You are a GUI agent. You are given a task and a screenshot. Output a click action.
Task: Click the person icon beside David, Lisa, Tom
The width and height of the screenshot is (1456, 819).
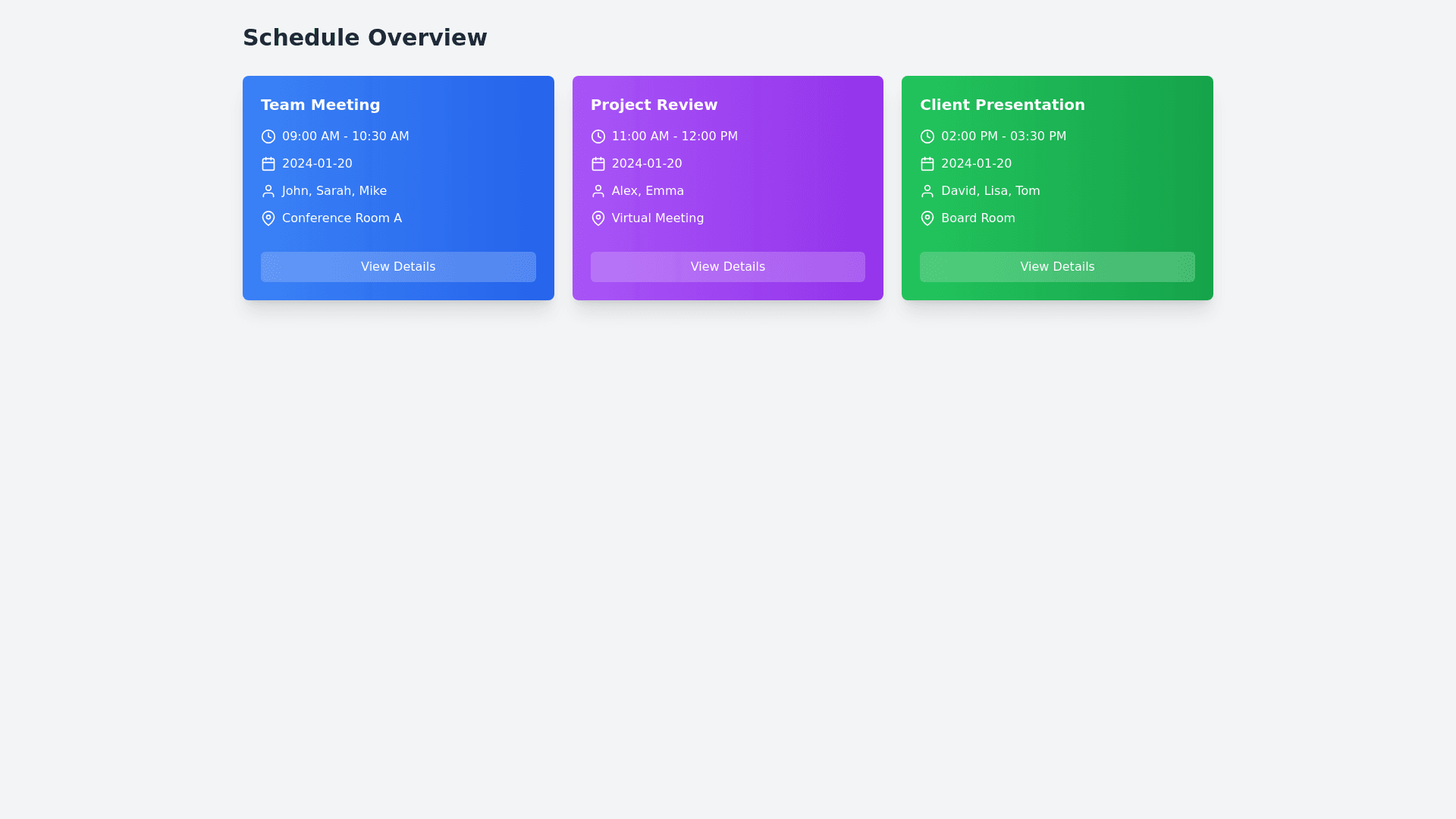click(x=927, y=191)
